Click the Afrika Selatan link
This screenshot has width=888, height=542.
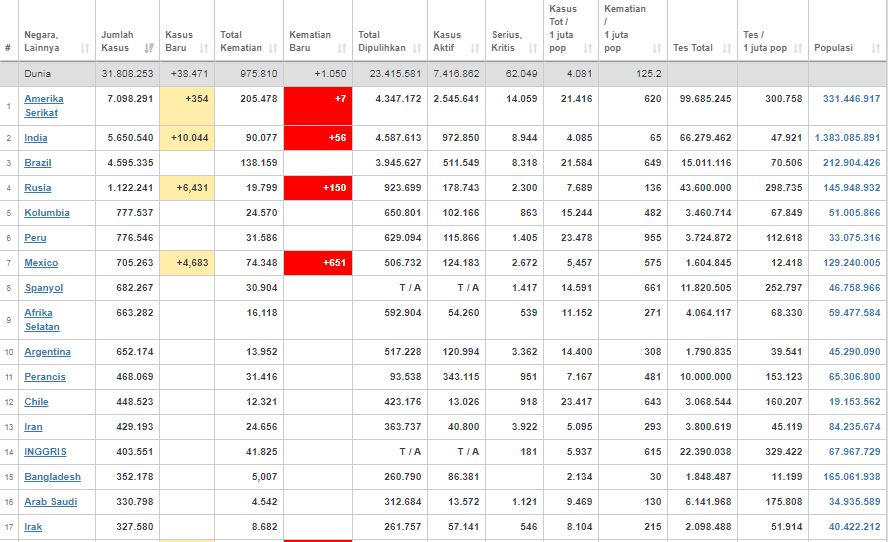point(41,319)
